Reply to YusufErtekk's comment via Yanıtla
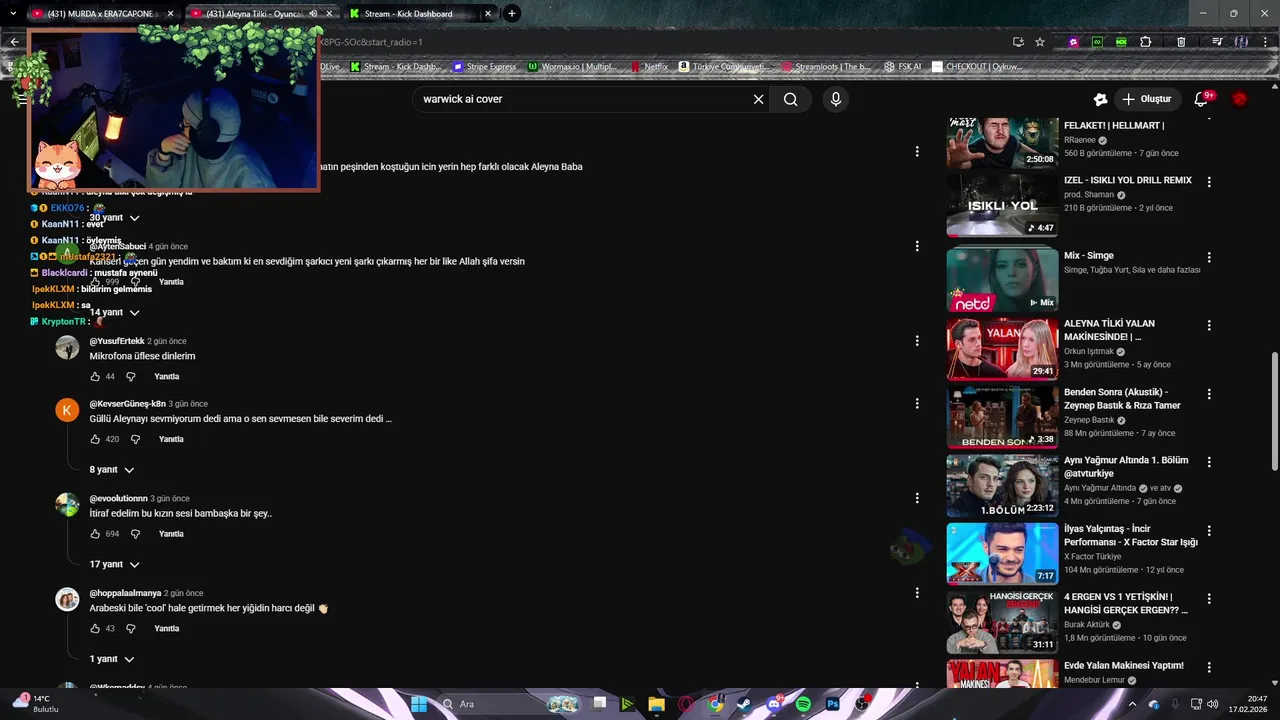 167,377
